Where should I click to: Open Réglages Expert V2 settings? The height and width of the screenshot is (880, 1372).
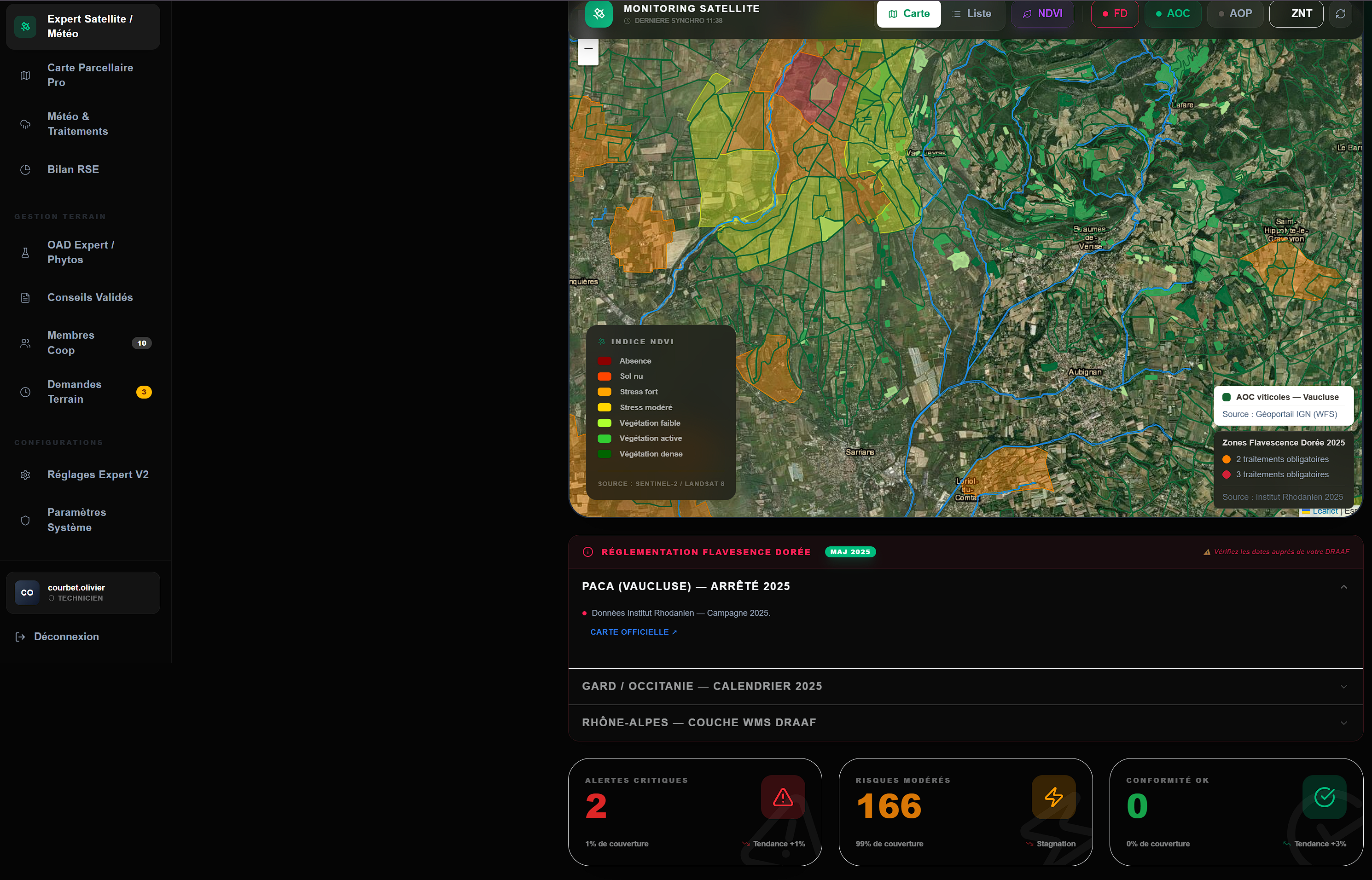pos(83,475)
